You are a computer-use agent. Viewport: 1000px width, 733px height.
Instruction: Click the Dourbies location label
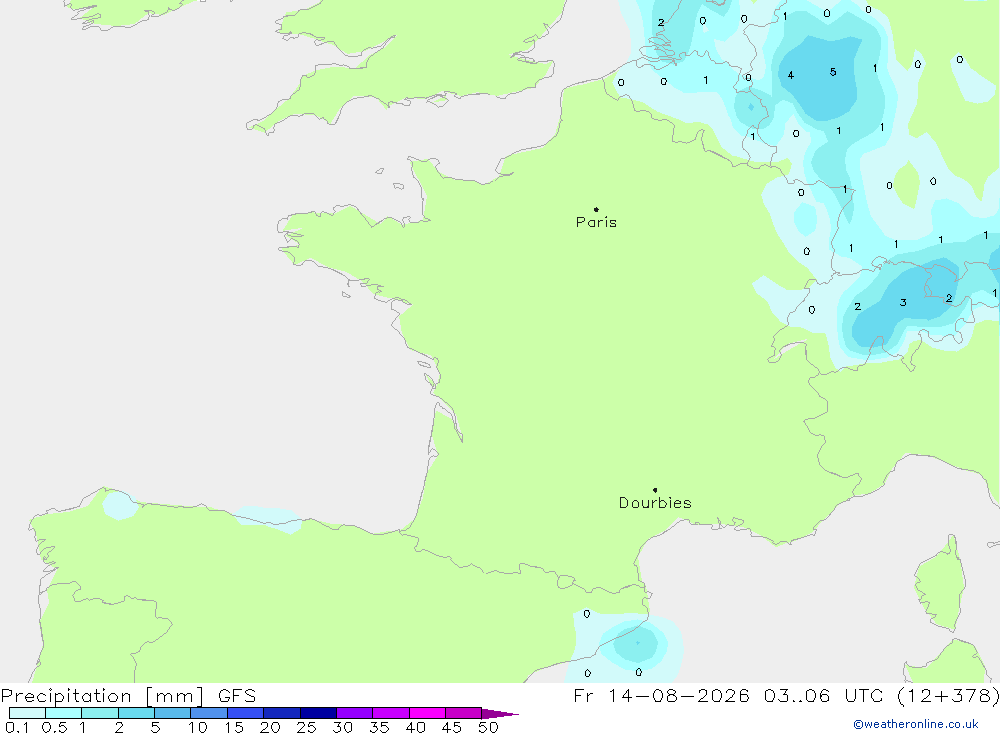click(655, 503)
